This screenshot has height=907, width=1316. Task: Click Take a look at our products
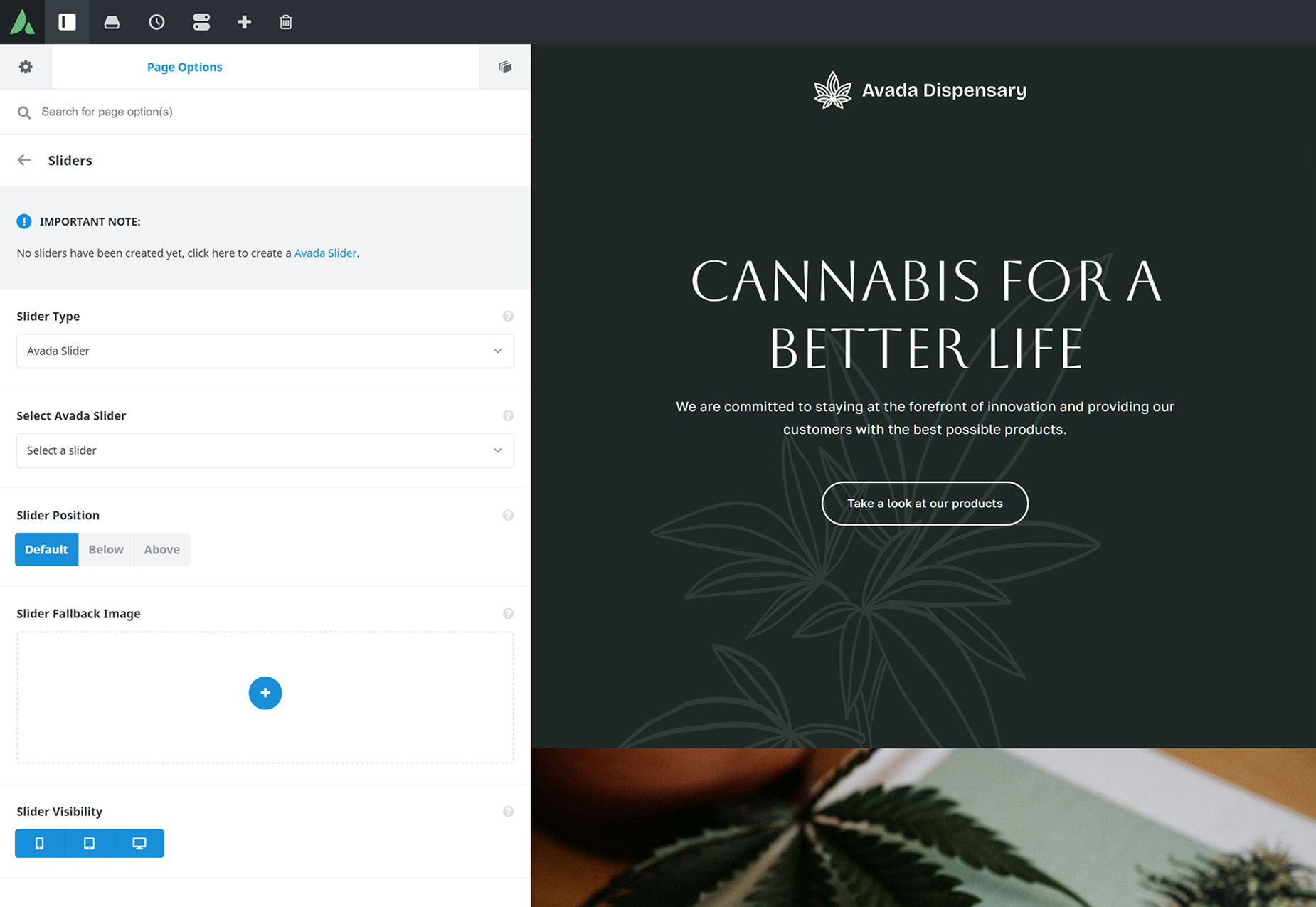(925, 504)
